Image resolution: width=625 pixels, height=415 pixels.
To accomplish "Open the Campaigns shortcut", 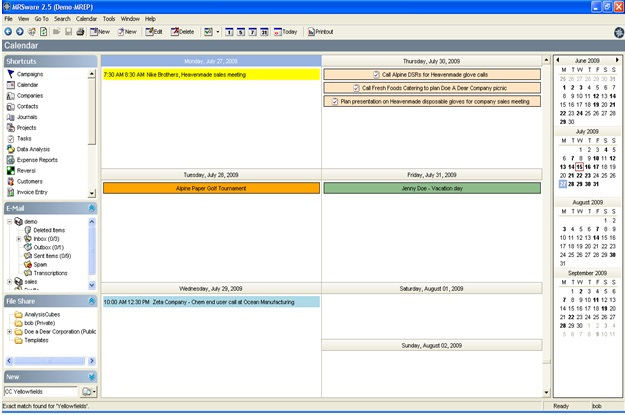I will pos(25,74).
